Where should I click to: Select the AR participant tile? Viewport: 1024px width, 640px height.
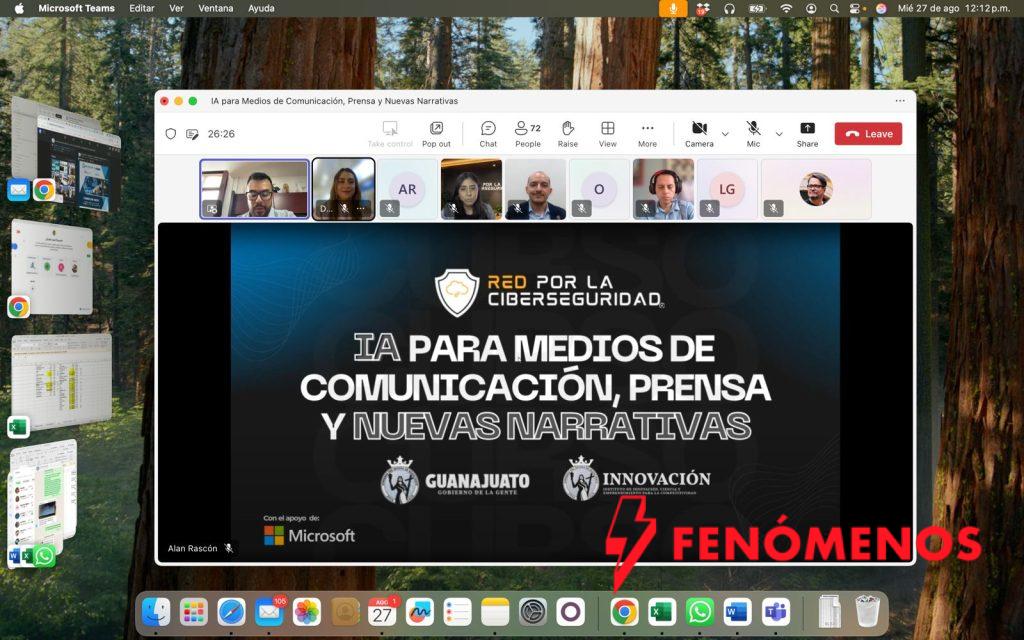407,189
